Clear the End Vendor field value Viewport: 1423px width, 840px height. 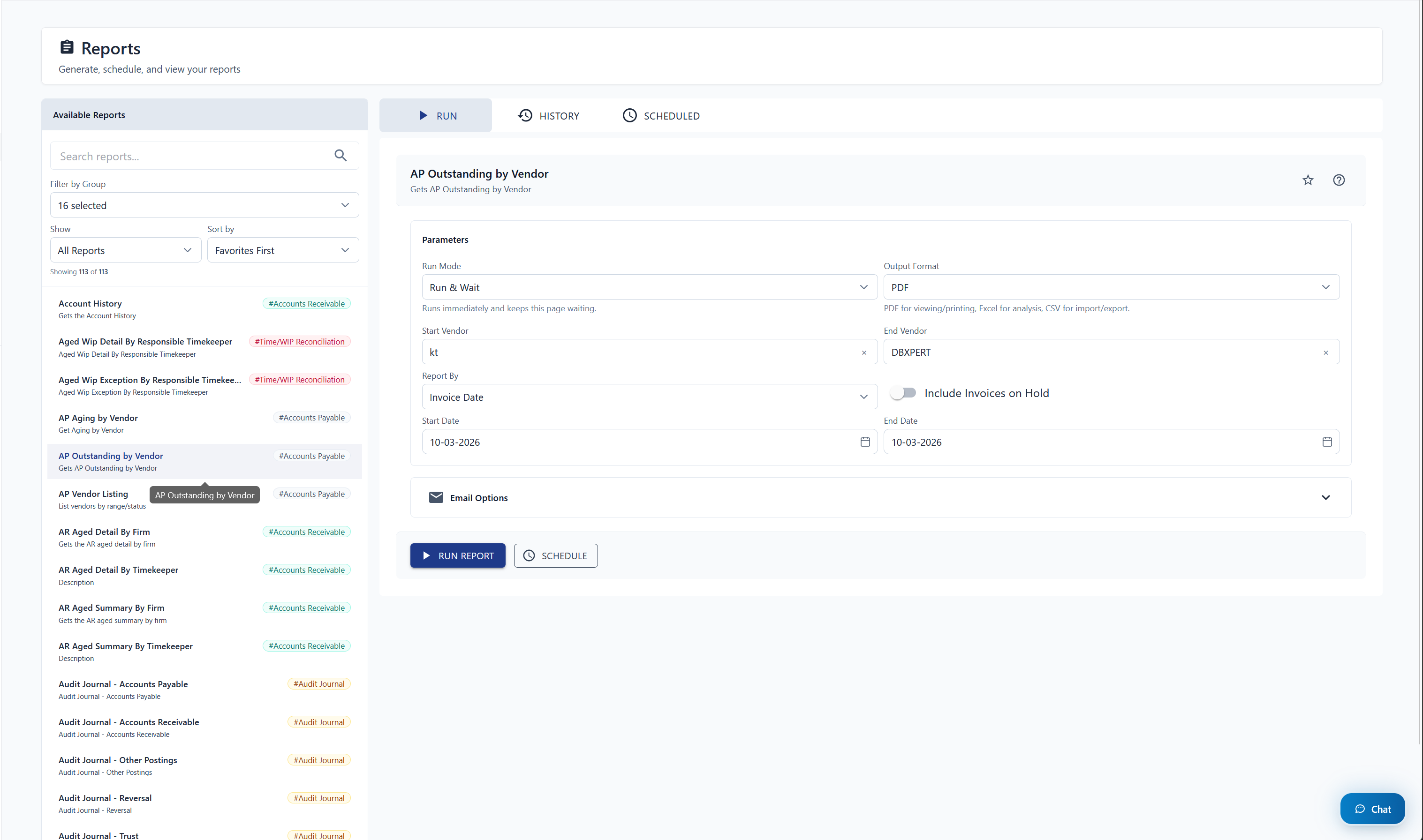(x=1326, y=352)
